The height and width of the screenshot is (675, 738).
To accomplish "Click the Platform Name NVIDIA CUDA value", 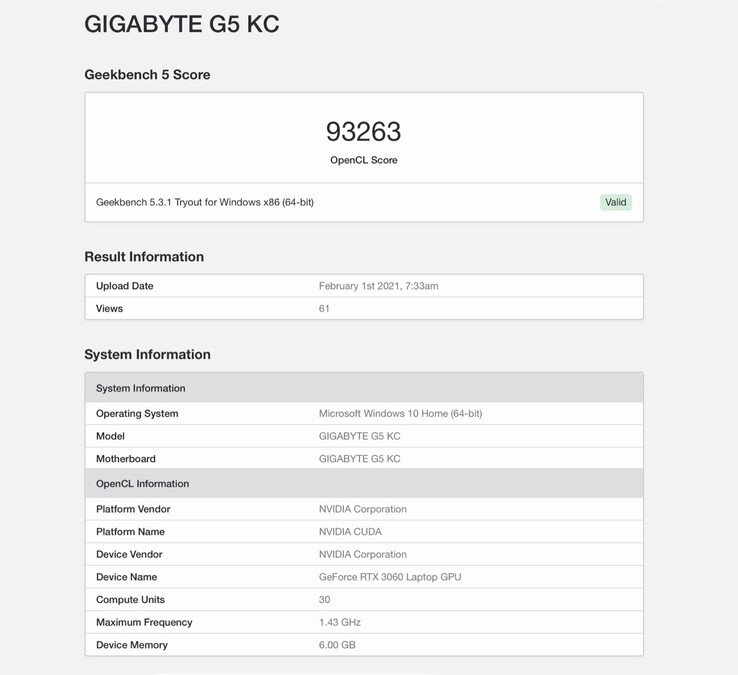I will click(350, 532).
